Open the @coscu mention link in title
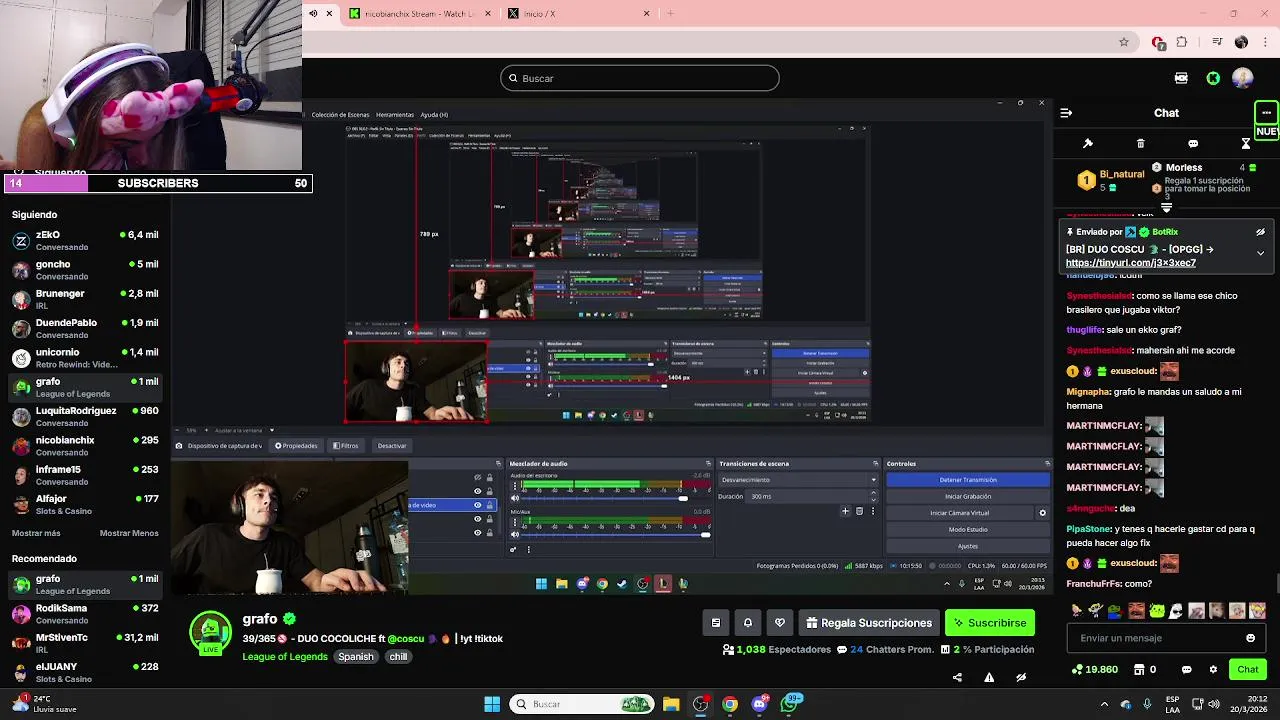Image resolution: width=1280 pixels, height=720 pixels. (406, 638)
